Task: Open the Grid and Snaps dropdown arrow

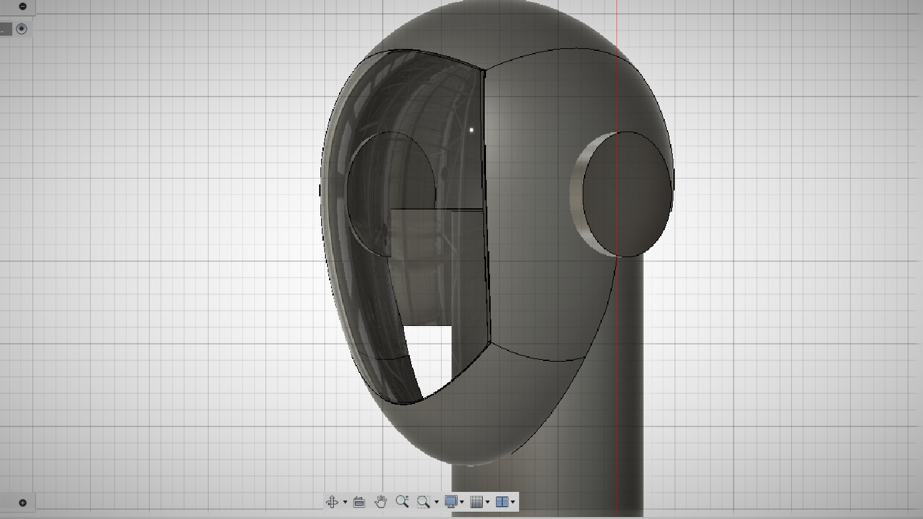Action: pos(488,502)
